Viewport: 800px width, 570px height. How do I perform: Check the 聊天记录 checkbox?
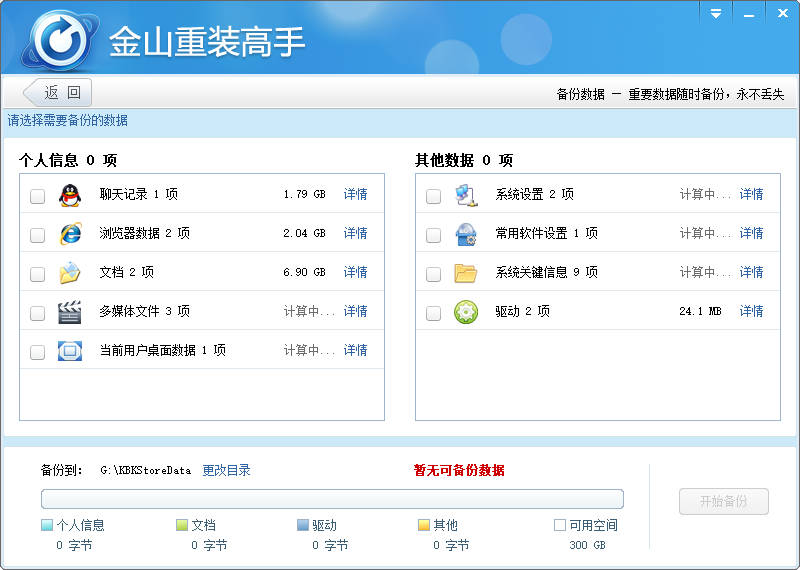(37, 196)
